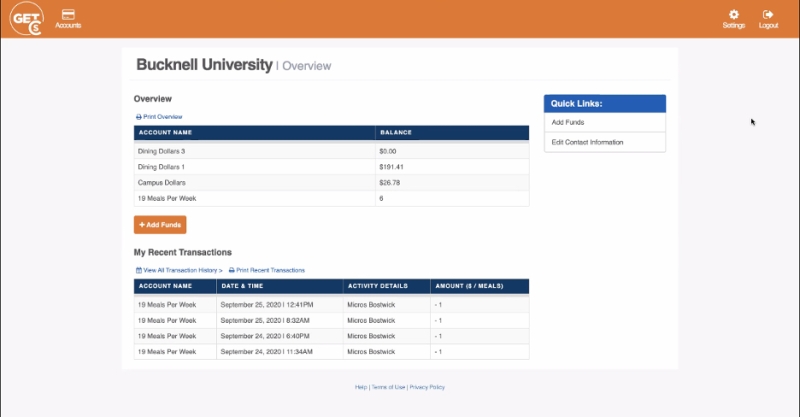Screen dimensions: 800x417
Task: Click the Settings label in top bar
Action: (734, 26)
